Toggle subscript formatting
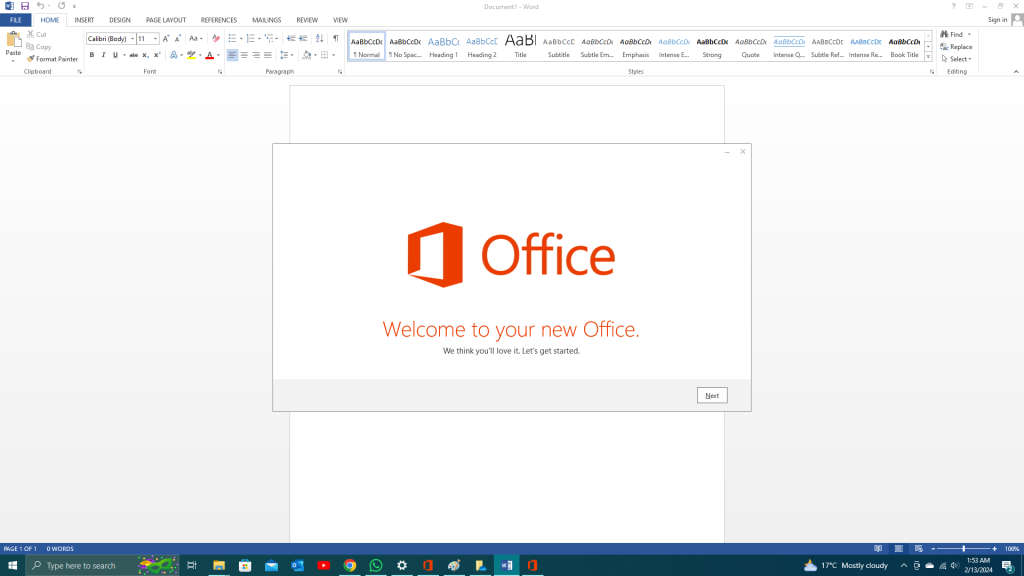This screenshot has width=1024, height=576. pyautogui.click(x=143, y=54)
